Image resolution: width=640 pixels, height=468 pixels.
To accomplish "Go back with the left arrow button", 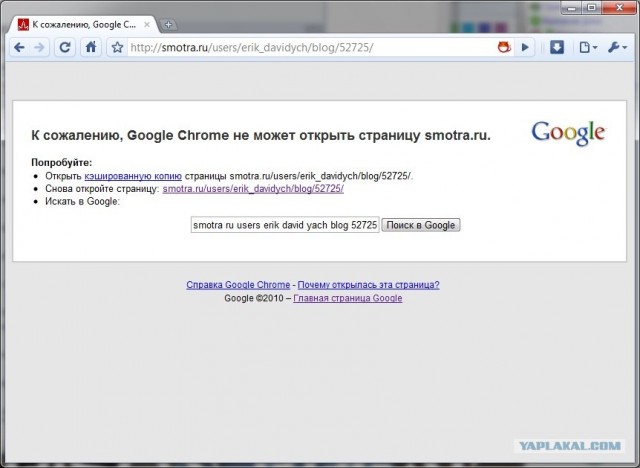I will coord(19,48).
